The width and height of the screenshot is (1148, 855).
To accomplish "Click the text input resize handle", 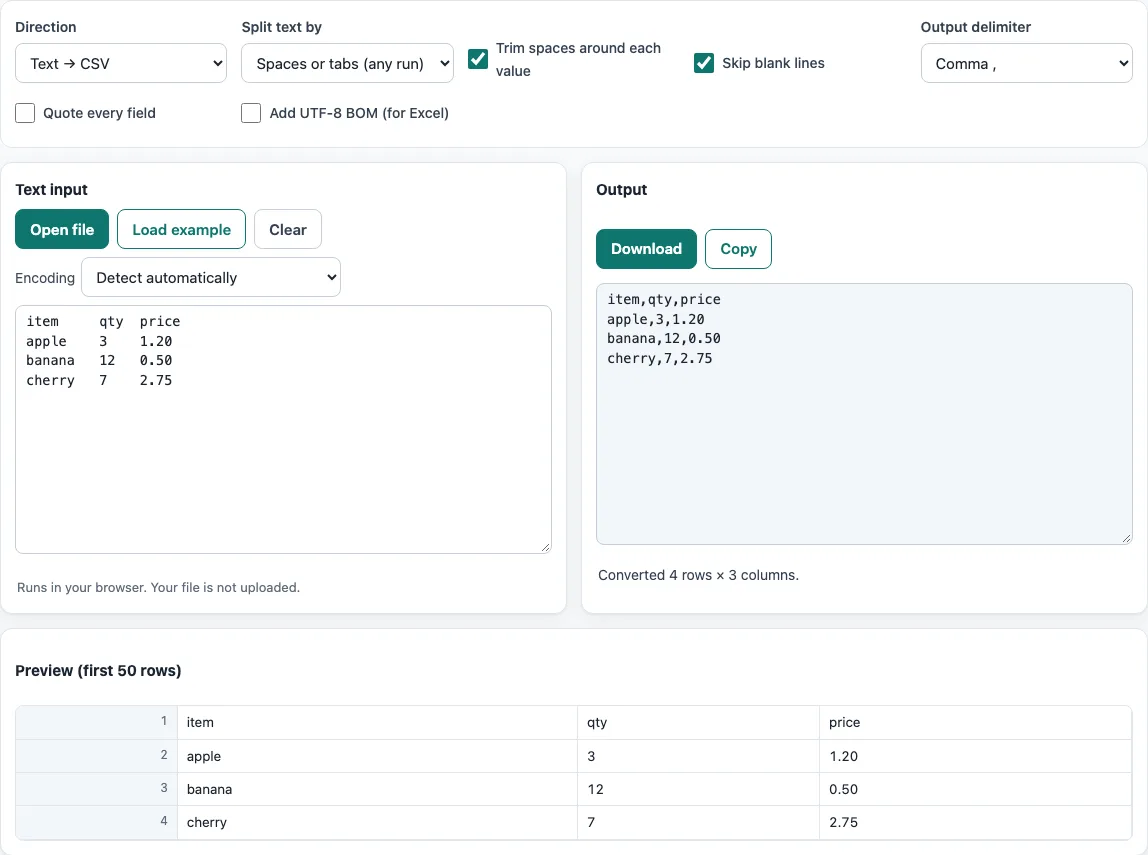I will click(x=545, y=548).
